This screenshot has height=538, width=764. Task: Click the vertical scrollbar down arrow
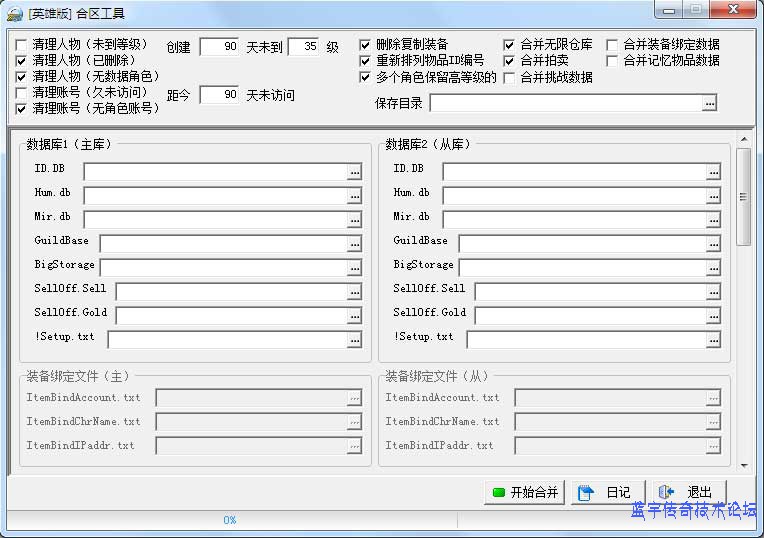click(743, 464)
